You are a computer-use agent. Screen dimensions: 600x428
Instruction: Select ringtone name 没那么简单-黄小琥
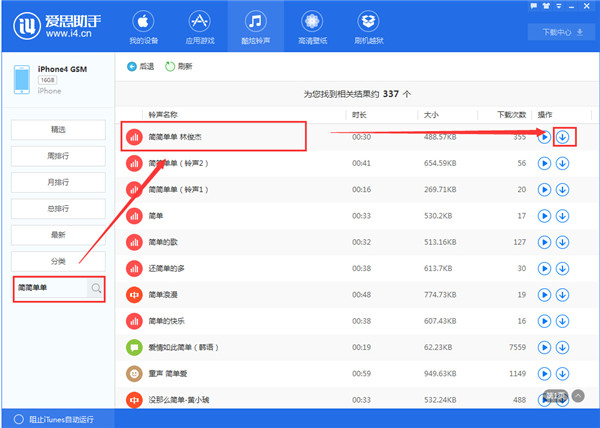(179, 400)
